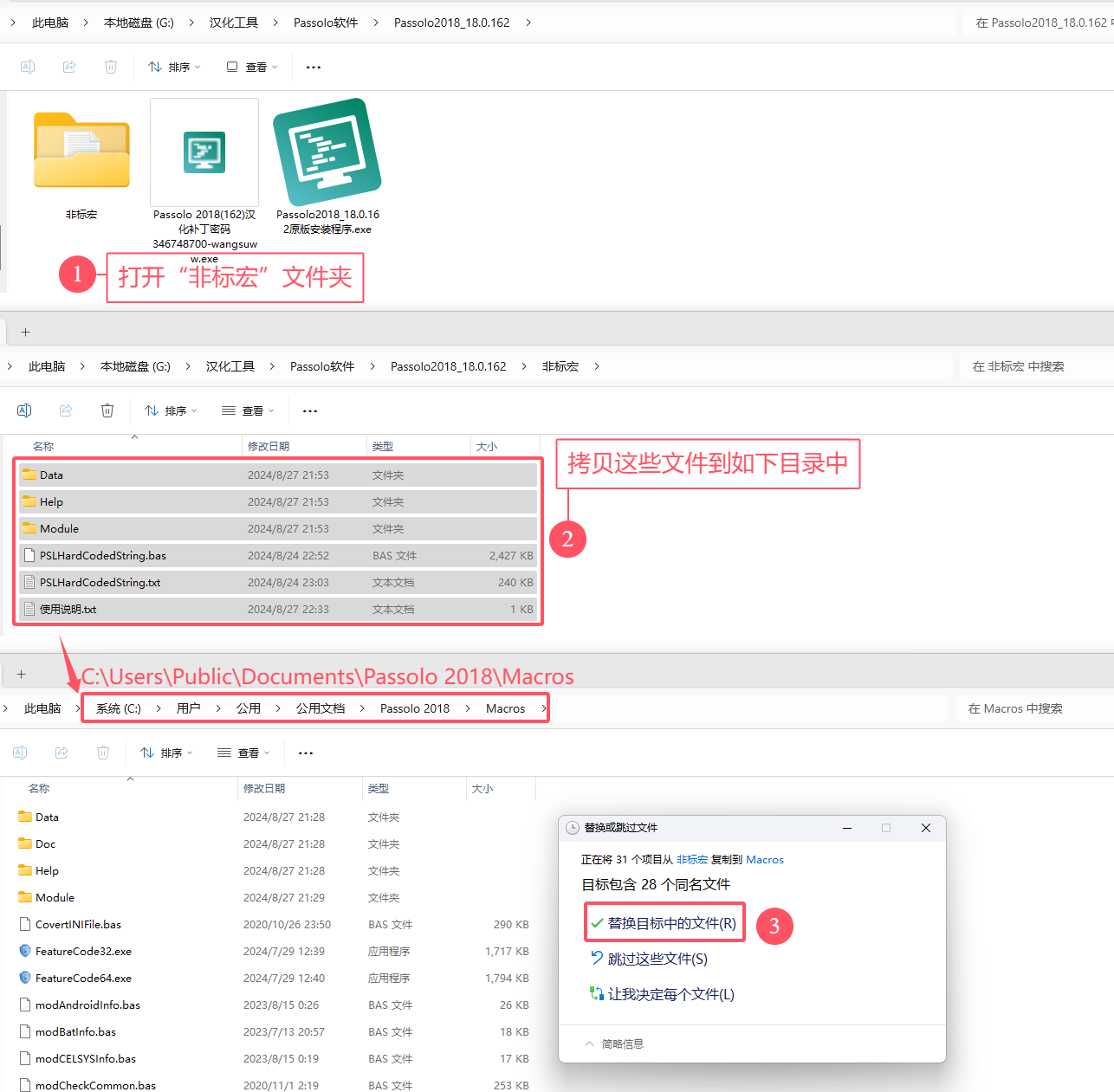This screenshot has width=1114, height=1092.
Task: Add a new tab in the Macros window
Action: click(22, 674)
